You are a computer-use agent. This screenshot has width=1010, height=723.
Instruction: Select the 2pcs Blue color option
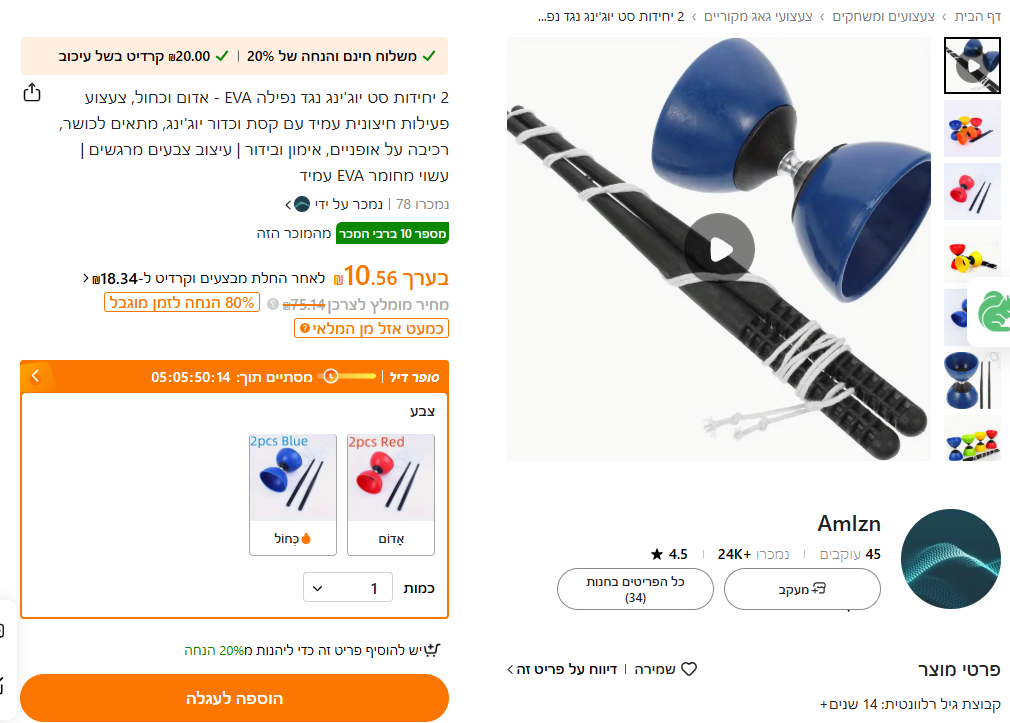pos(293,494)
